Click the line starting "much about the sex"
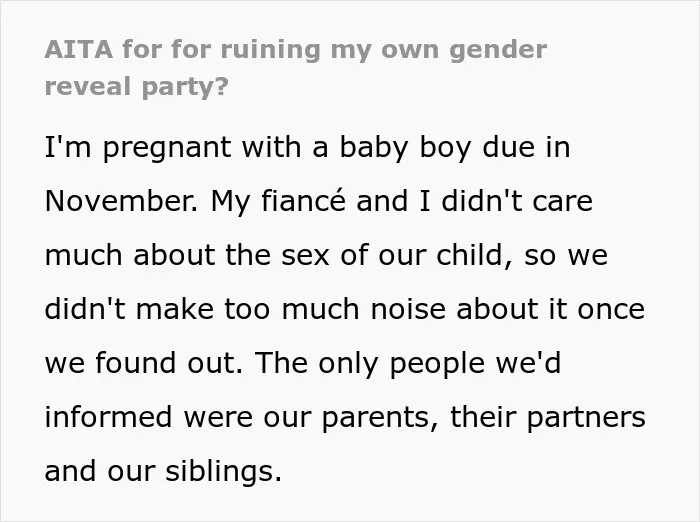This screenshot has width=700, height=522. click(x=326, y=255)
